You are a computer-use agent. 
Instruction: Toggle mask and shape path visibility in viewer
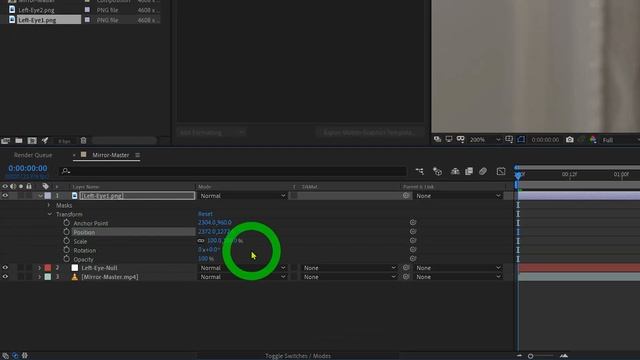tap(521, 140)
